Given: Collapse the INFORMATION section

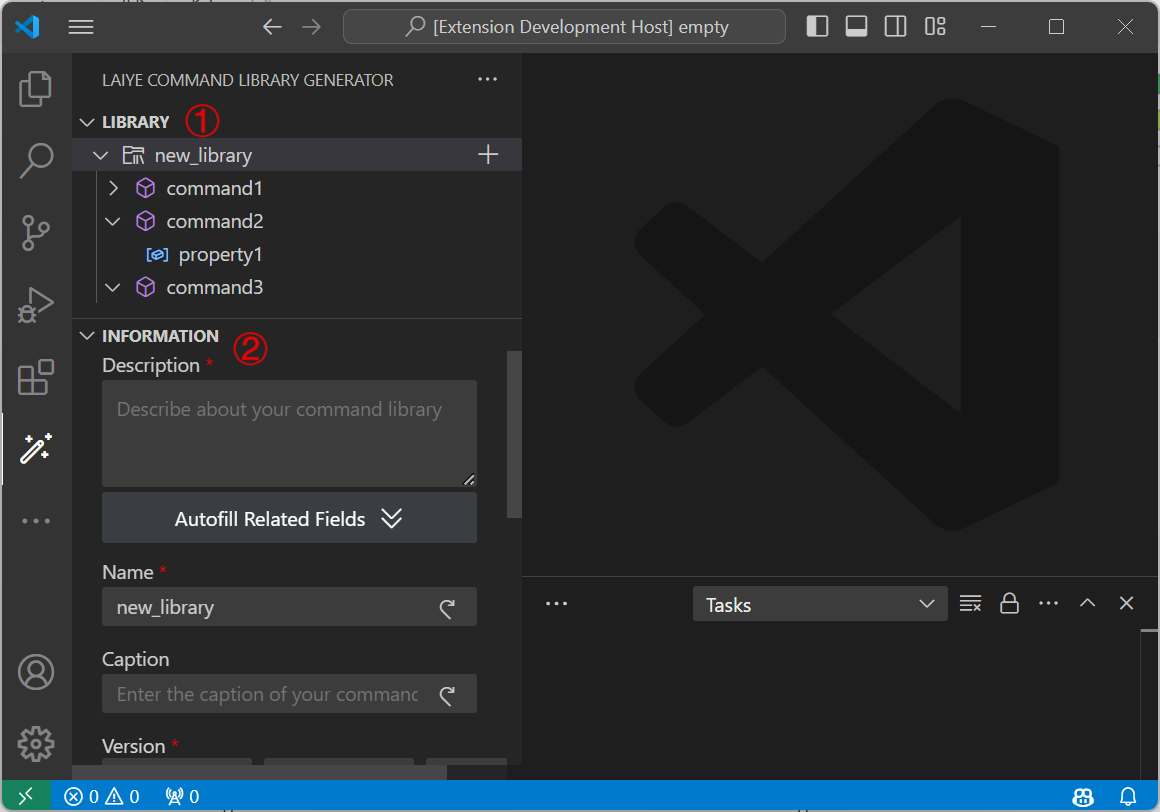Looking at the screenshot, I should [87, 336].
